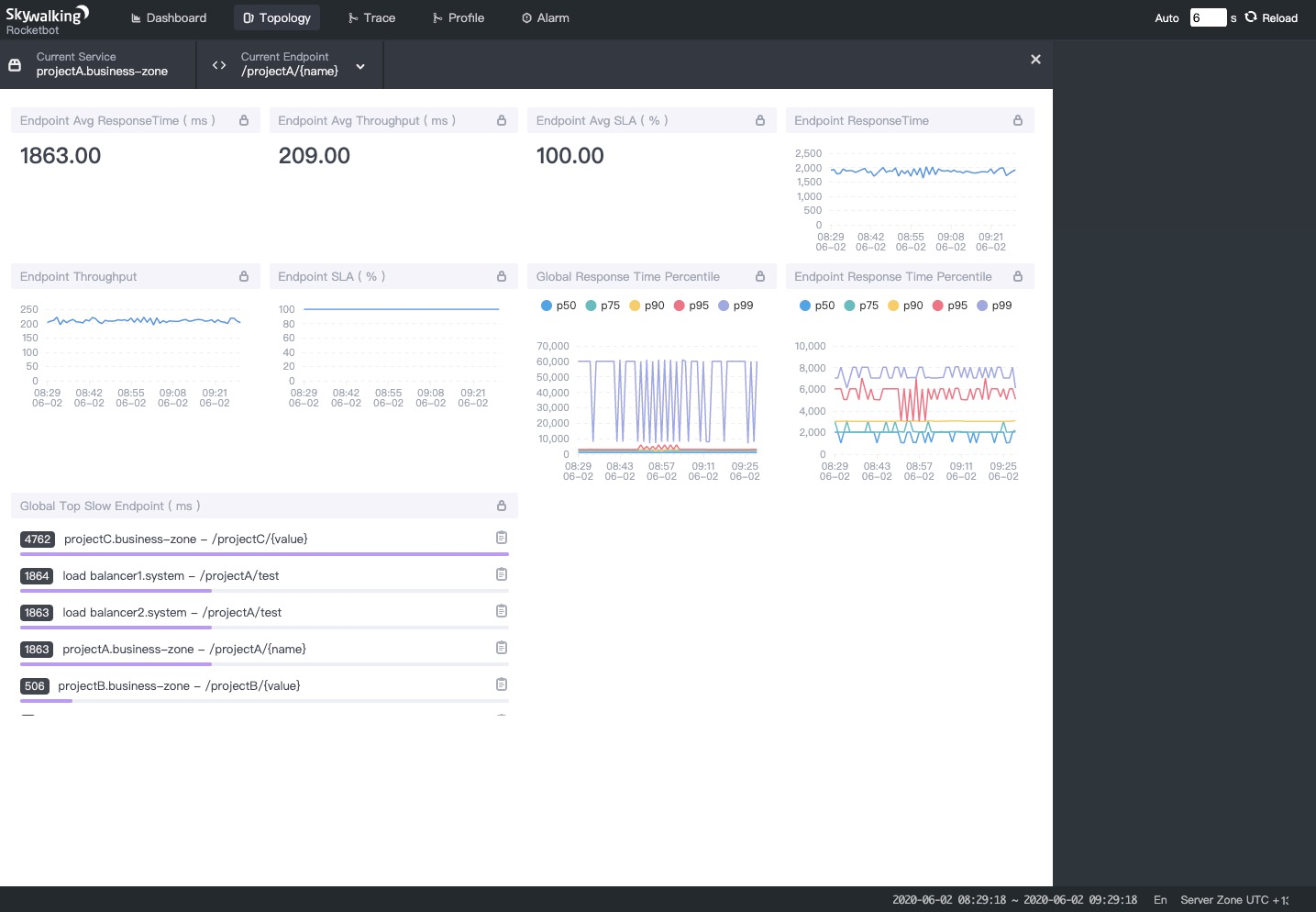Click lock icon on Endpoint Avg SLA panel

(760, 120)
